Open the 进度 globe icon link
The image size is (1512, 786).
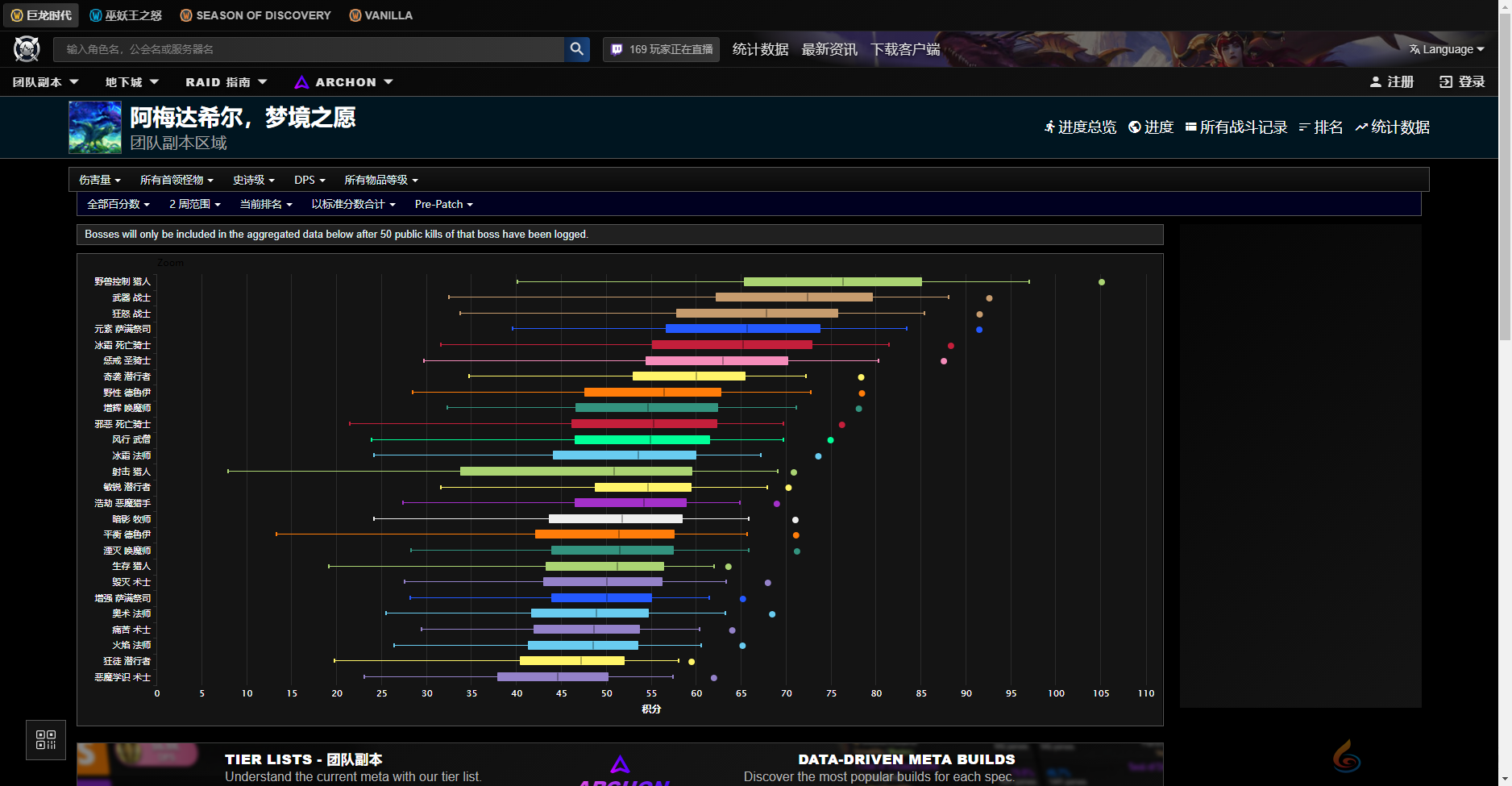1134,127
